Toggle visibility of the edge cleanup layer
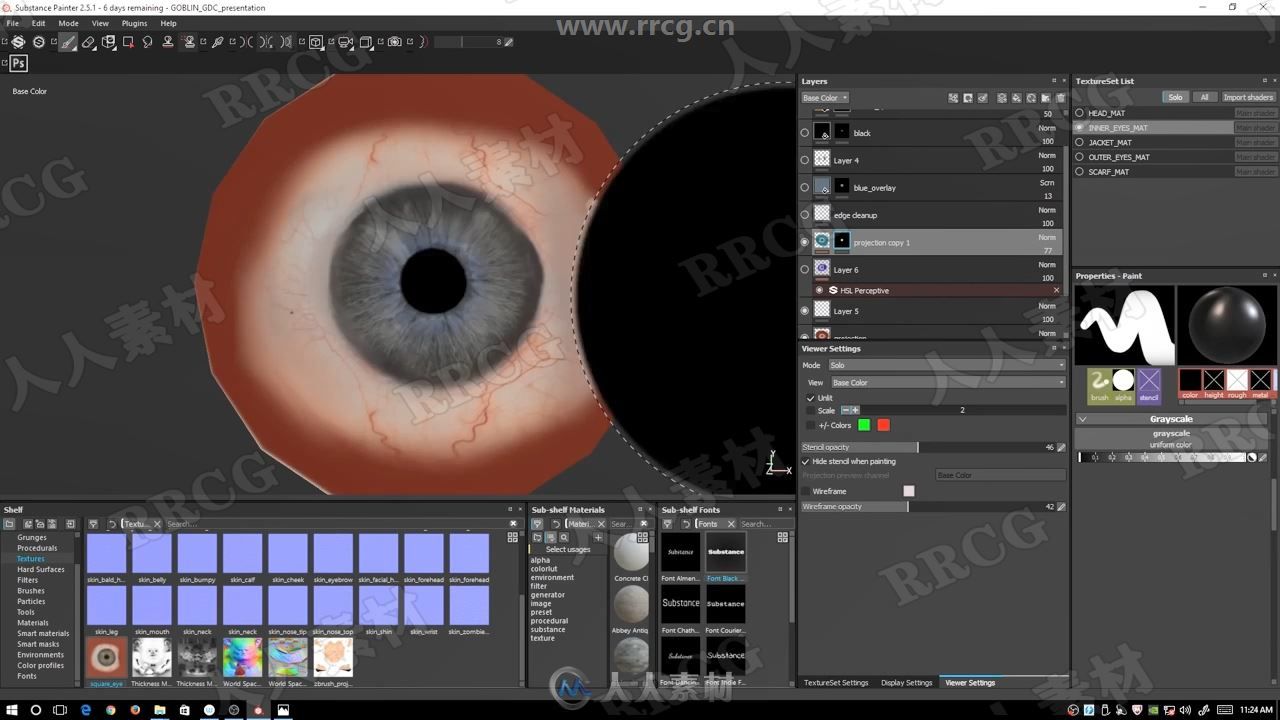 [805, 215]
